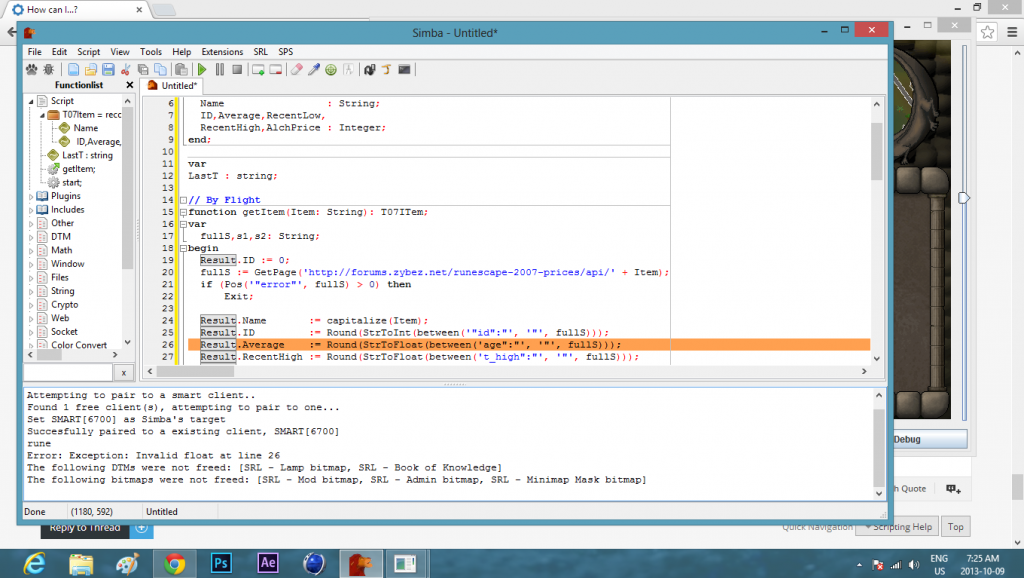1024x578 pixels.
Task: Collapse the getItem function code fold
Action: click(182, 212)
